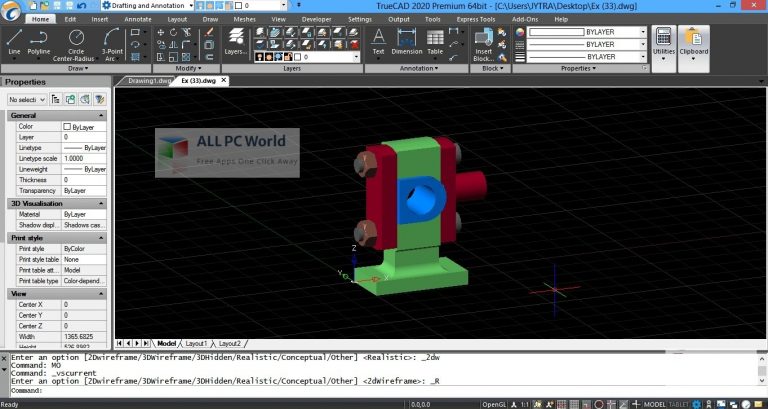
Task: Select the Dimension tool
Action: (x=406, y=41)
